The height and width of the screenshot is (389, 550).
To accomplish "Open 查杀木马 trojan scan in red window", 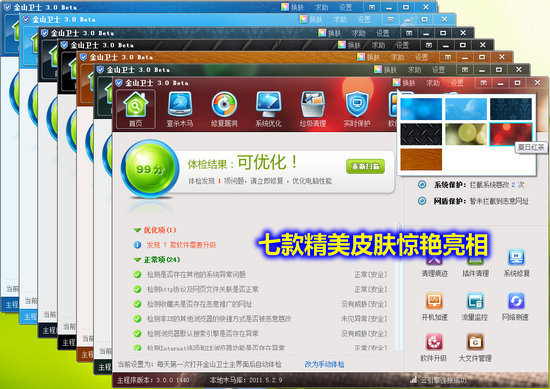I will tap(180, 109).
